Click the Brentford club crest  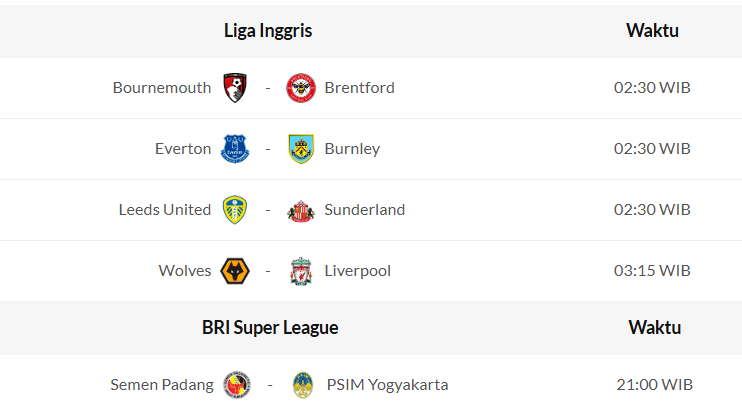[x=300, y=88]
